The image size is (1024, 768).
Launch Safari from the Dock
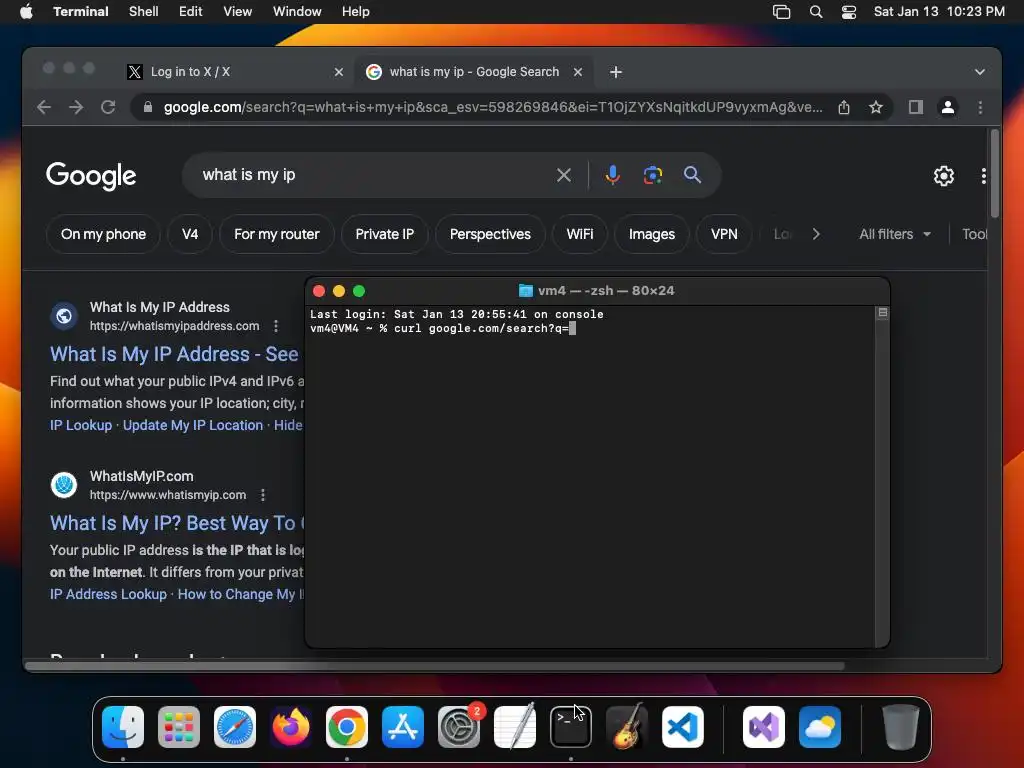(235, 727)
